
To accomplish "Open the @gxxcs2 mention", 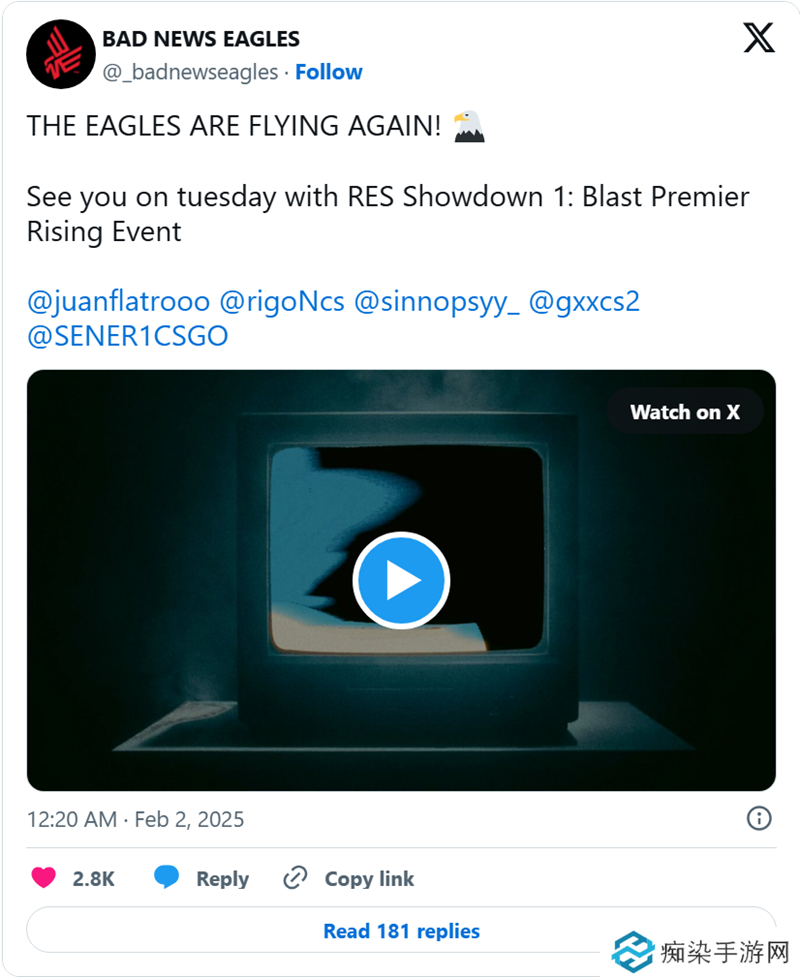I will pyautogui.click(x=583, y=302).
